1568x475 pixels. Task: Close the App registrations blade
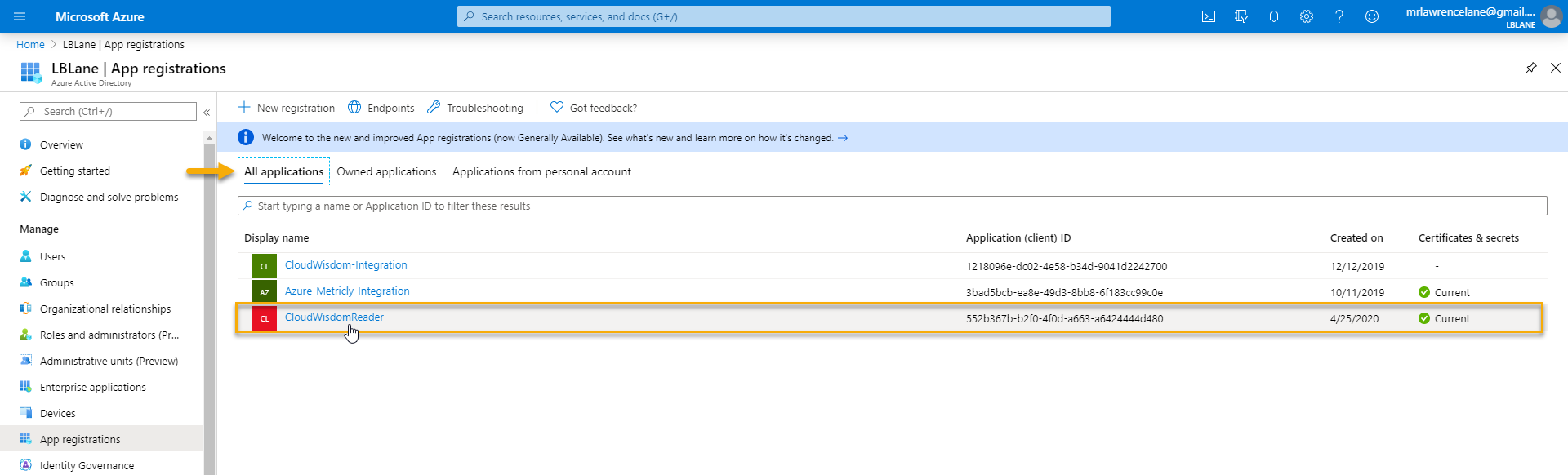[x=1556, y=68]
